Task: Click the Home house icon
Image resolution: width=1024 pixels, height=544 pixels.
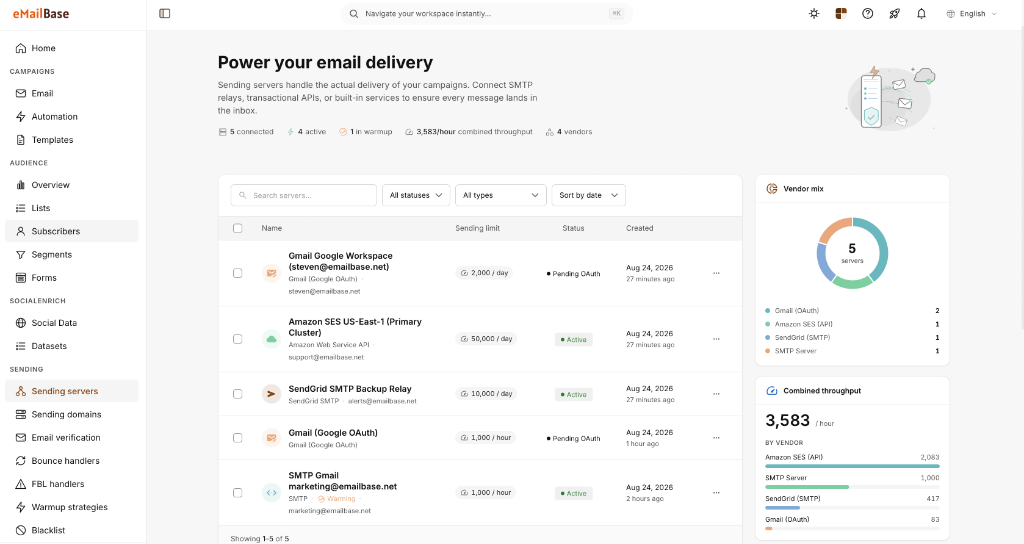Action: [x=21, y=48]
